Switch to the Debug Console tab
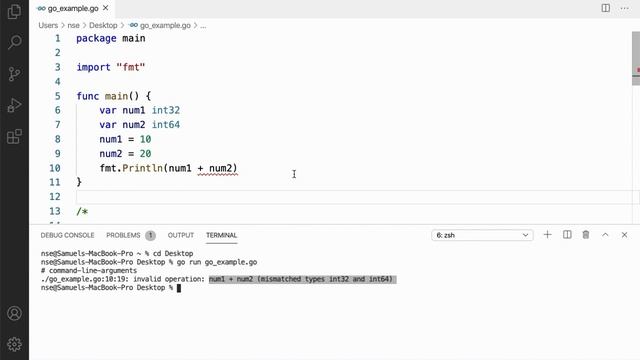This screenshot has width=640, height=360. (67, 235)
